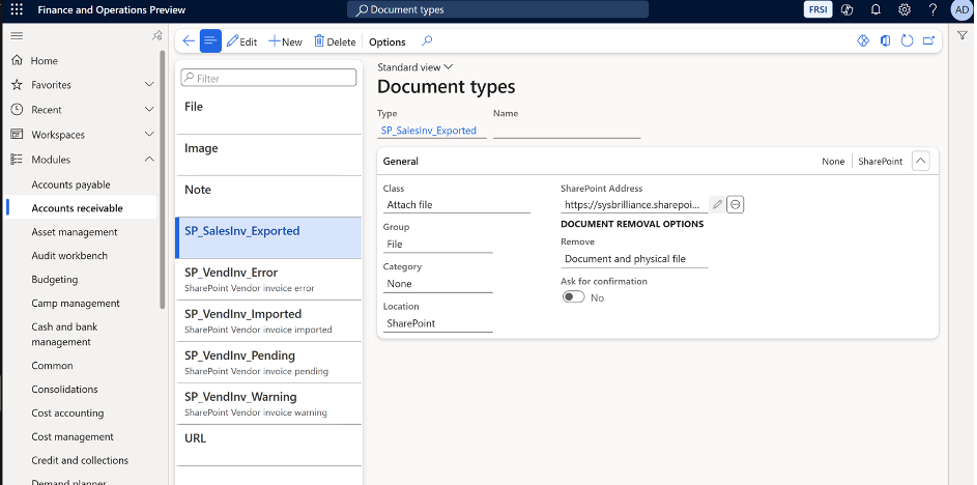Open Cost management module
The width and height of the screenshot is (977, 485).
point(72,436)
